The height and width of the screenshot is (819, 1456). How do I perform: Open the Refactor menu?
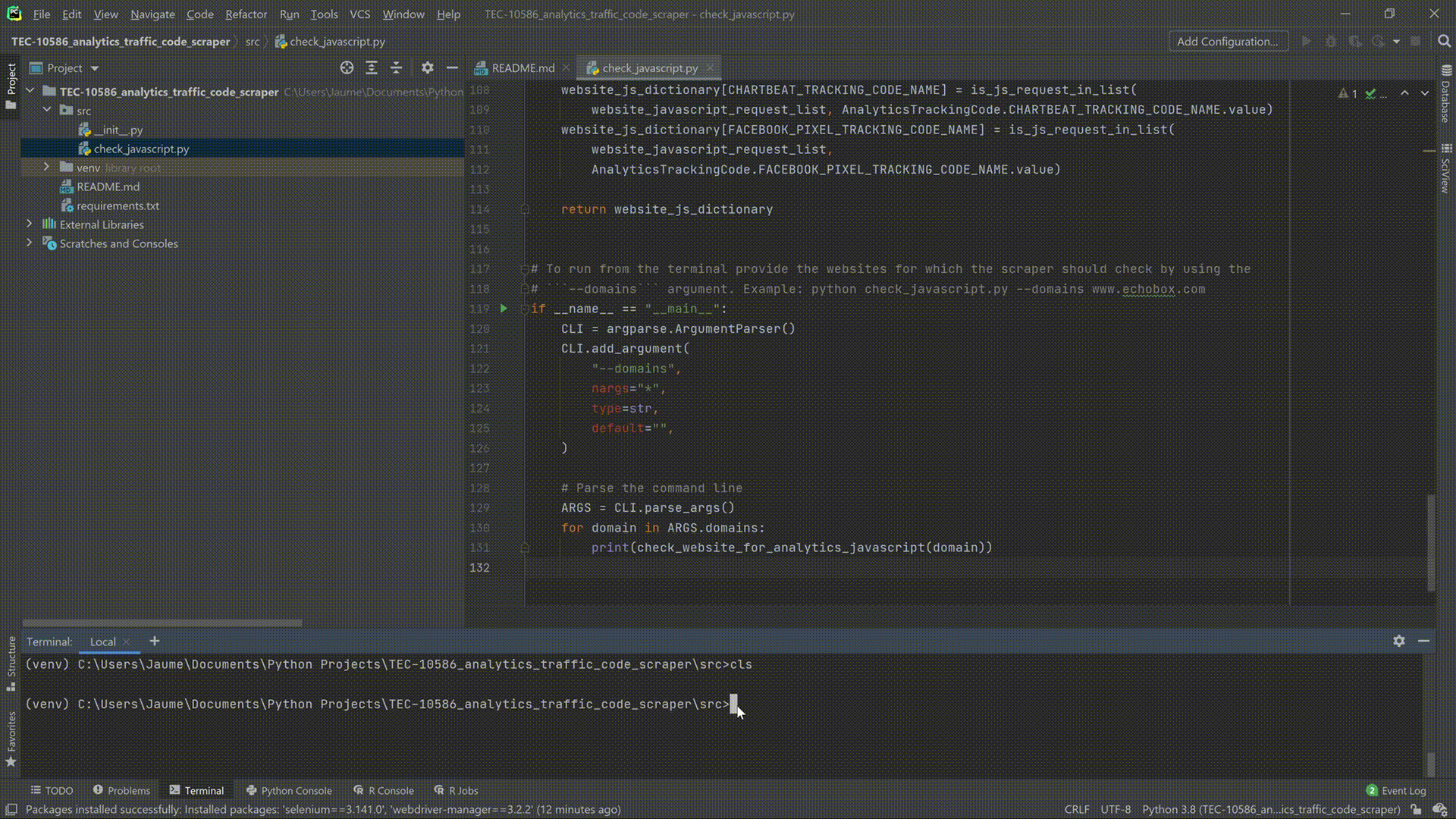point(246,14)
